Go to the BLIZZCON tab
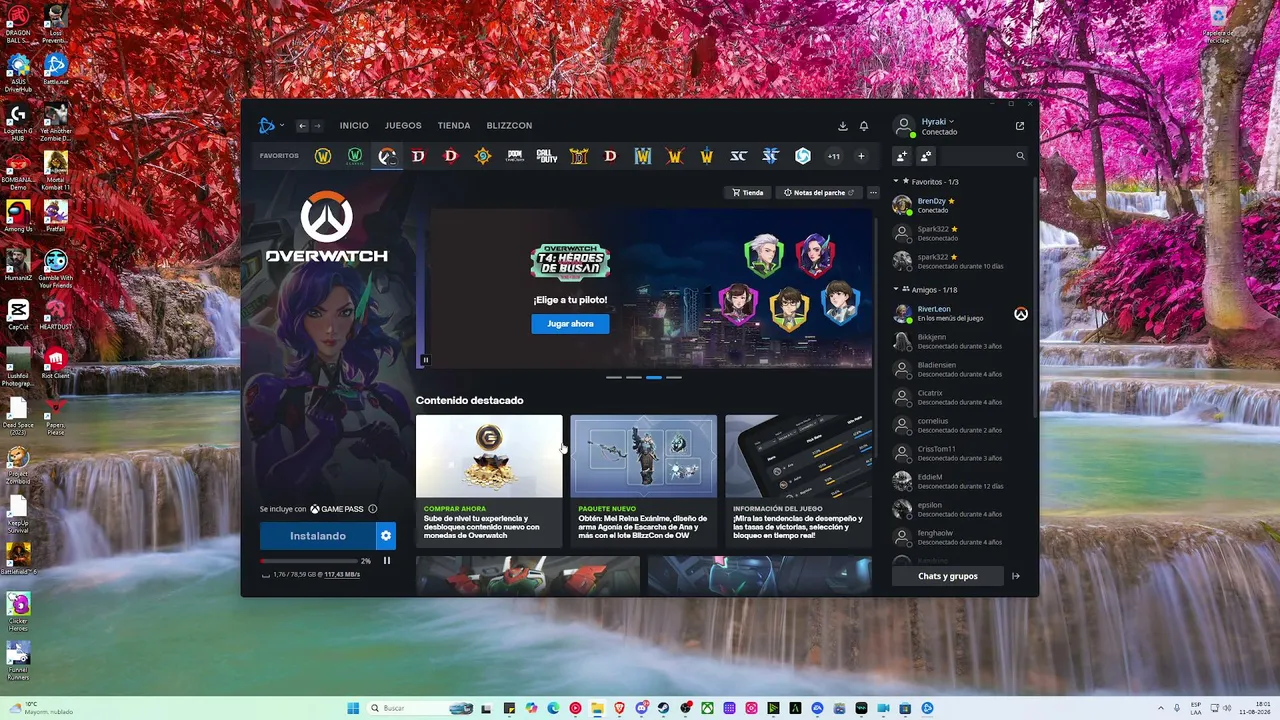The image size is (1280, 720). (509, 126)
